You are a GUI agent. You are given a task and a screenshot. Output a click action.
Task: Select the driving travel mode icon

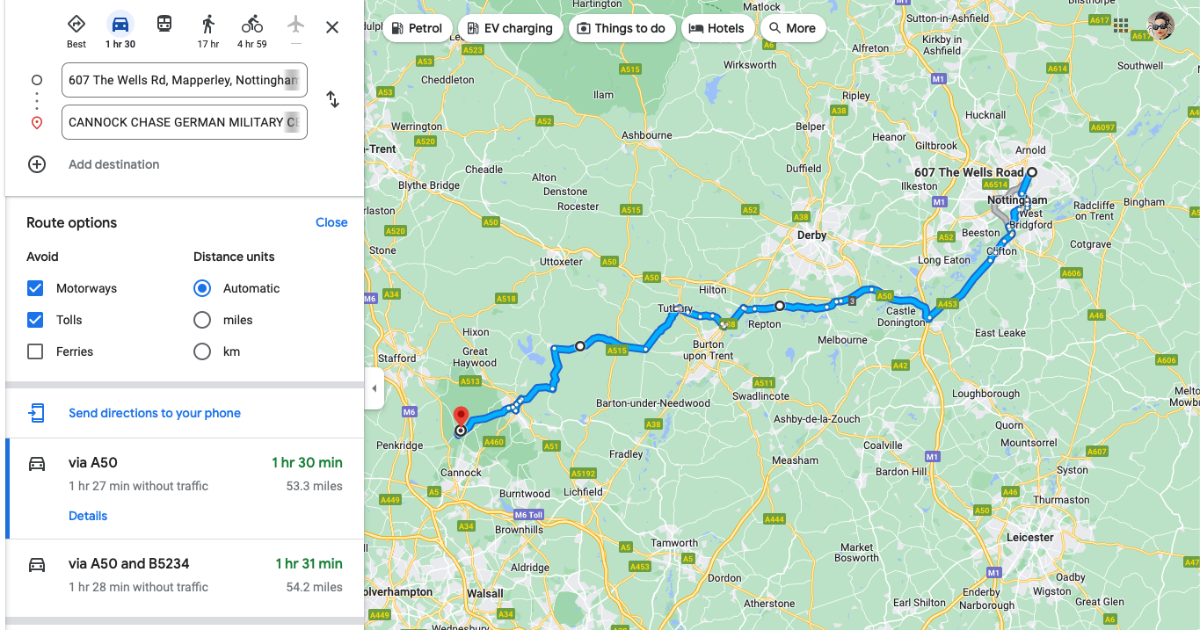pyautogui.click(x=120, y=24)
